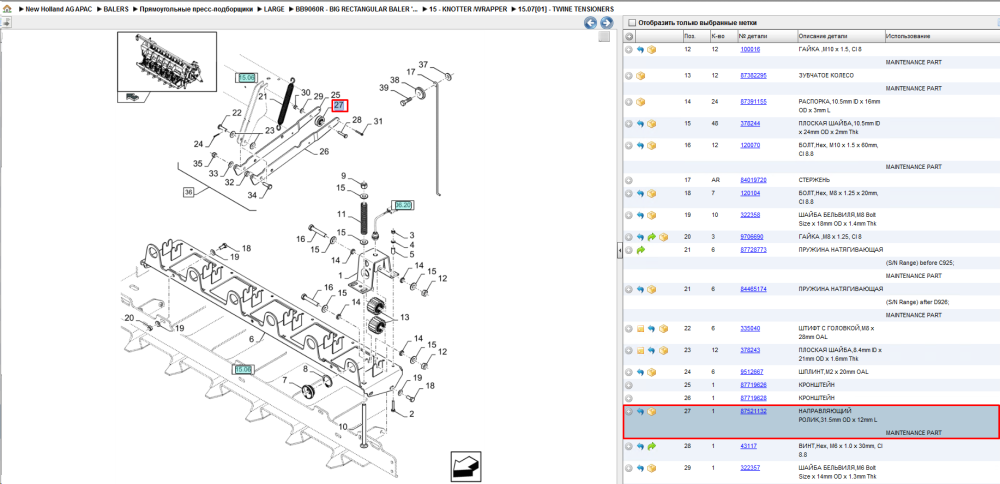The width and height of the screenshot is (1000, 484).
Task: Click the small square button at diagram corner
Action: tap(604, 37)
